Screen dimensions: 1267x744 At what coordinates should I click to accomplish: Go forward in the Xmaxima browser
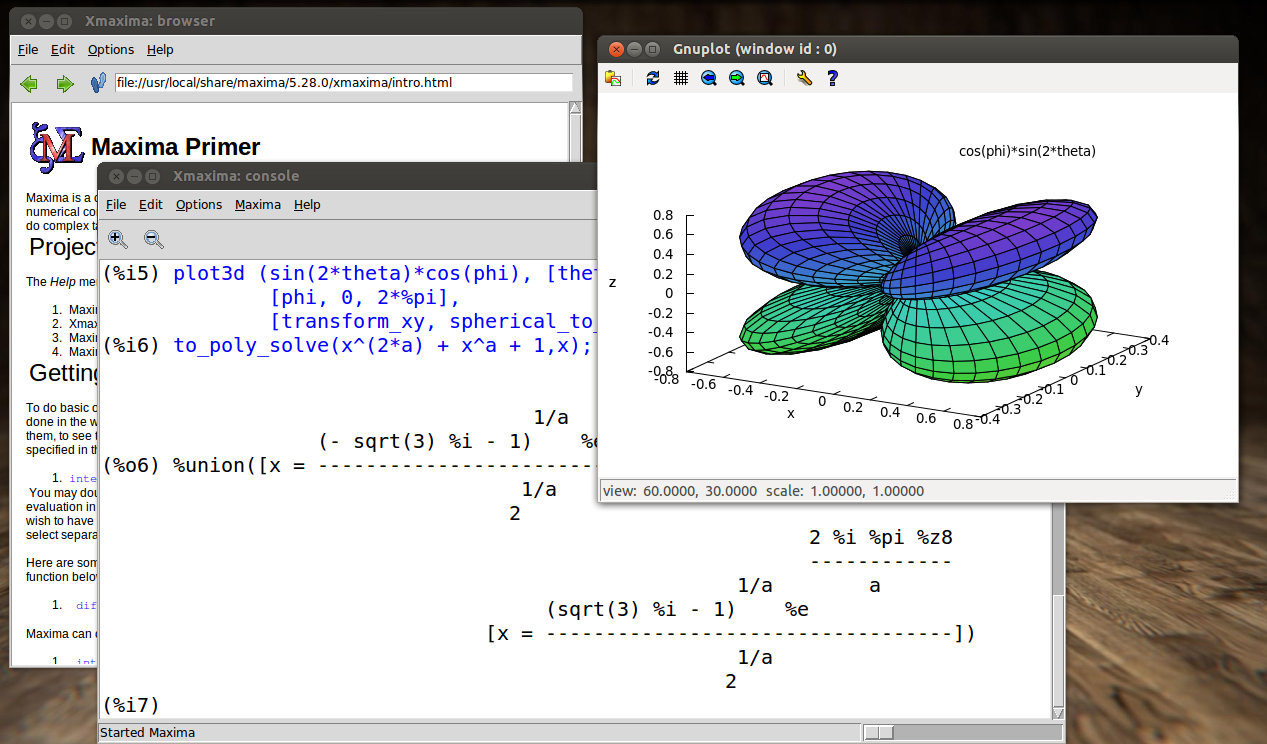65,84
